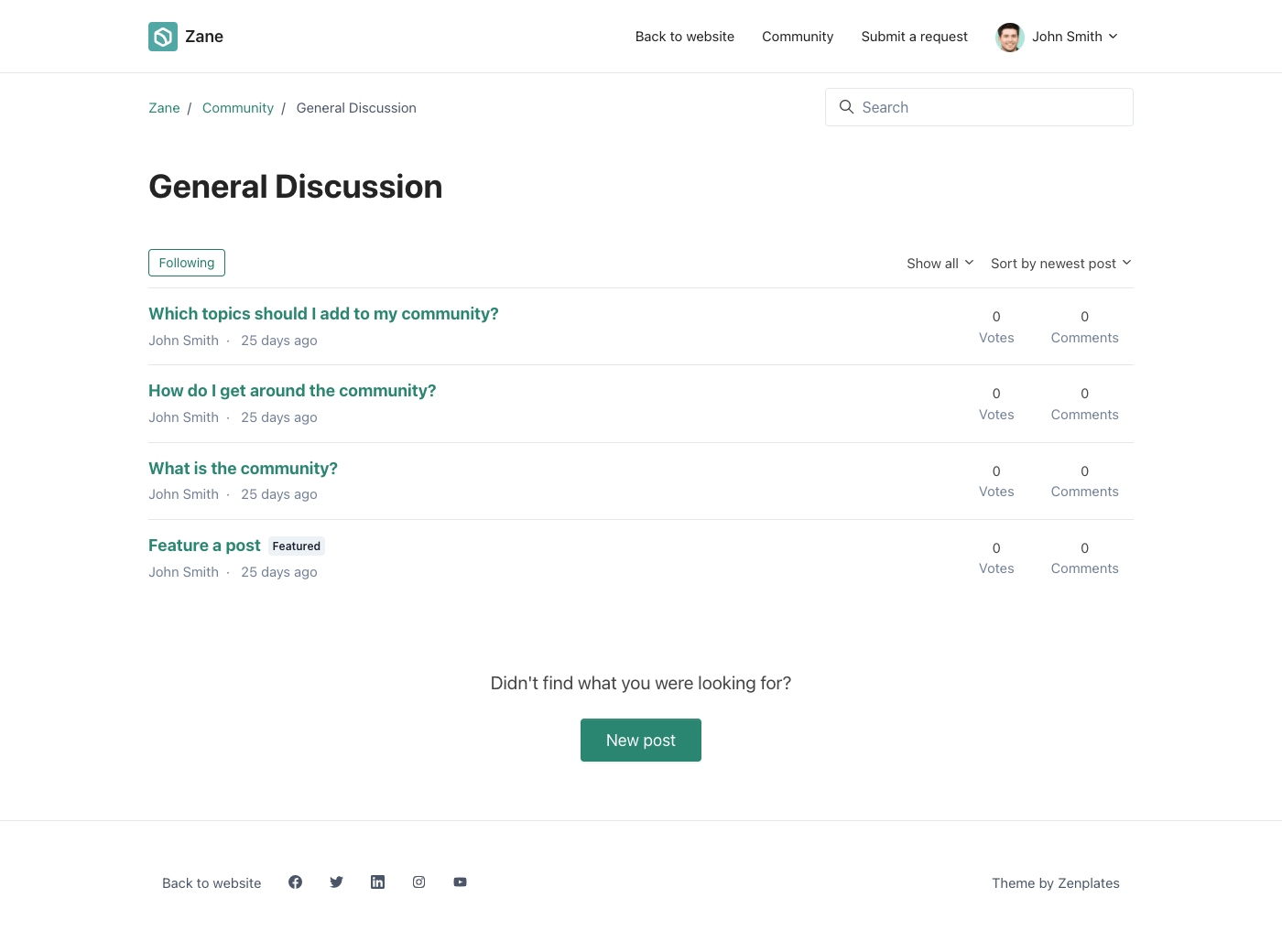Open the Twitter icon in footer
The image size is (1282, 952).
point(336,882)
